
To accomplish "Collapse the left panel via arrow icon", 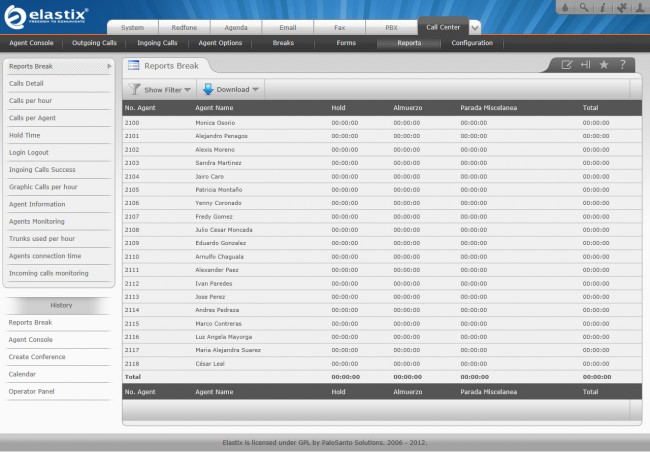I will click(x=585, y=65).
